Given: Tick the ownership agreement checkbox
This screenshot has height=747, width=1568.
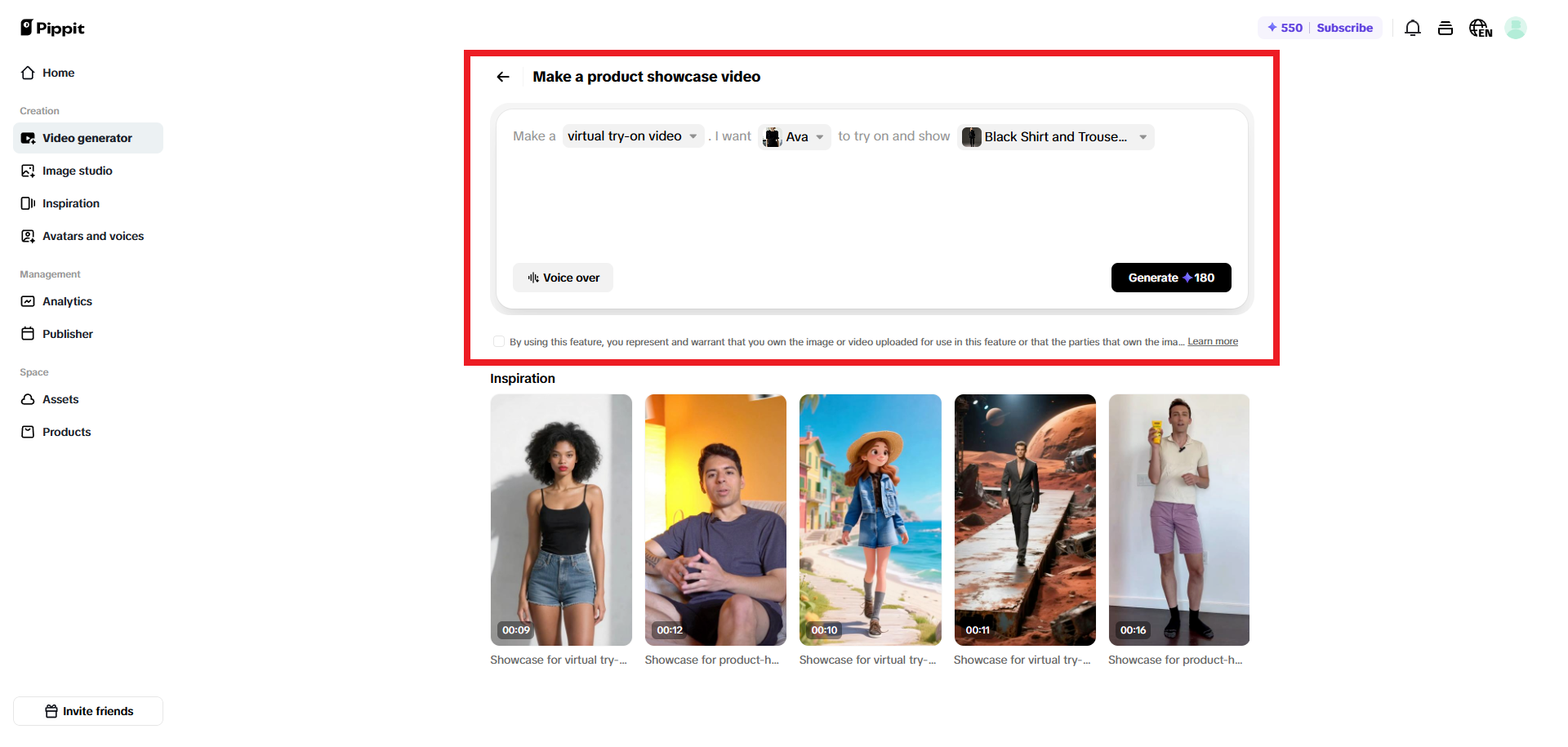Looking at the screenshot, I should pos(499,341).
